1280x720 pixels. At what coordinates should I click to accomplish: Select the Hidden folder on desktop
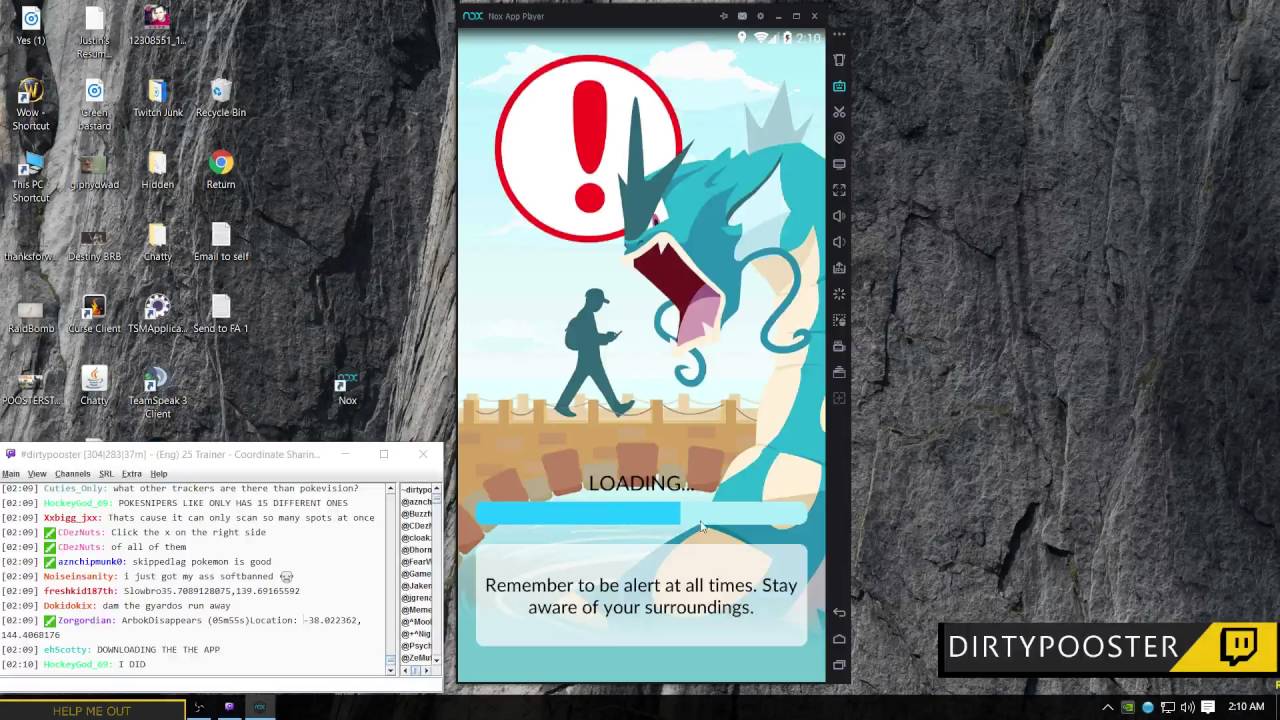(157, 170)
